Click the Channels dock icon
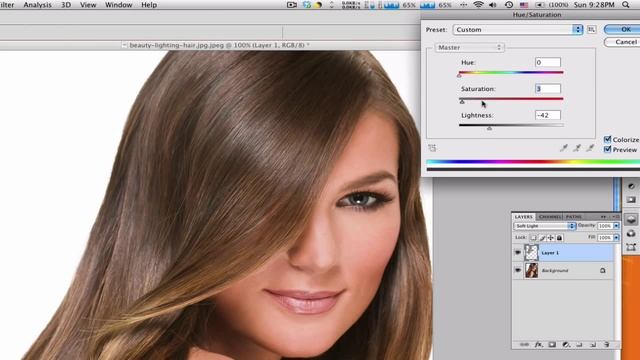This screenshot has width=640, height=360. (x=631, y=233)
